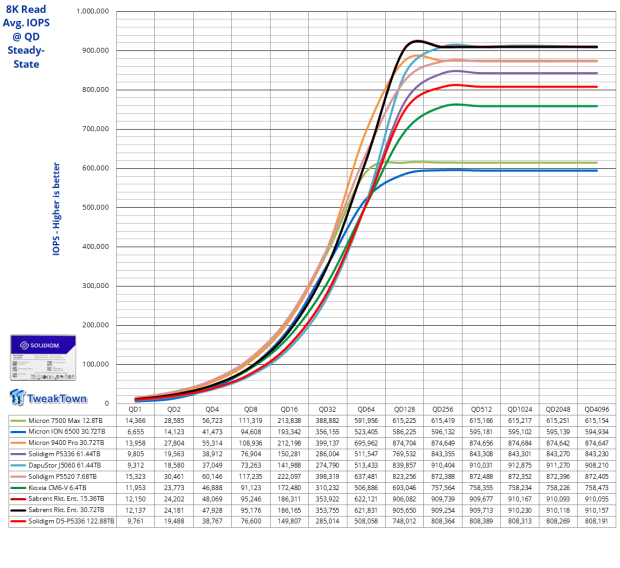
Task: Click Sabrent 30.72TB QD4096 value 910,157
Action: coord(597,510)
